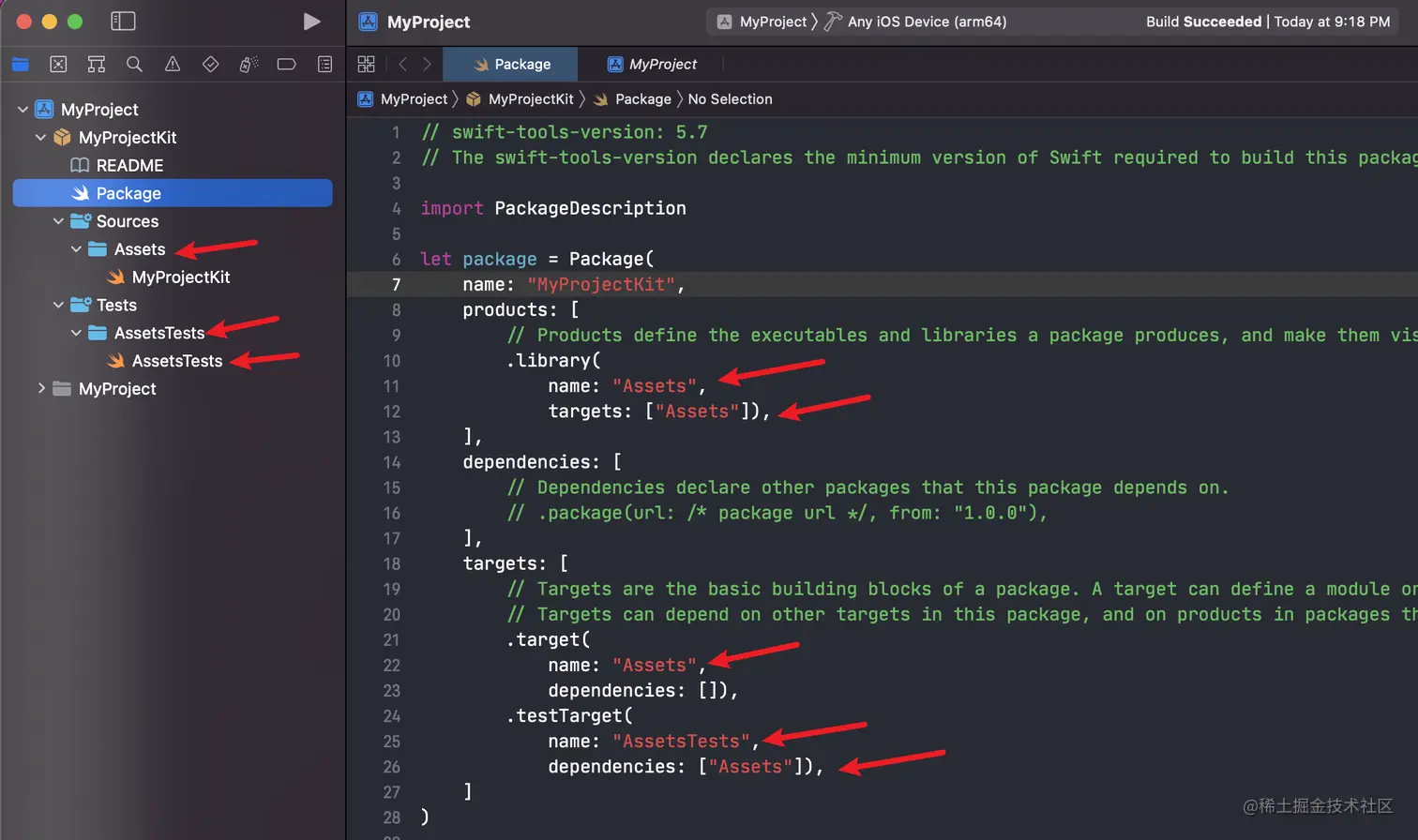Click the '// swift-tools-version: 5.7' comment
This screenshot has width=1418, height=840.
tap(565, 132)
